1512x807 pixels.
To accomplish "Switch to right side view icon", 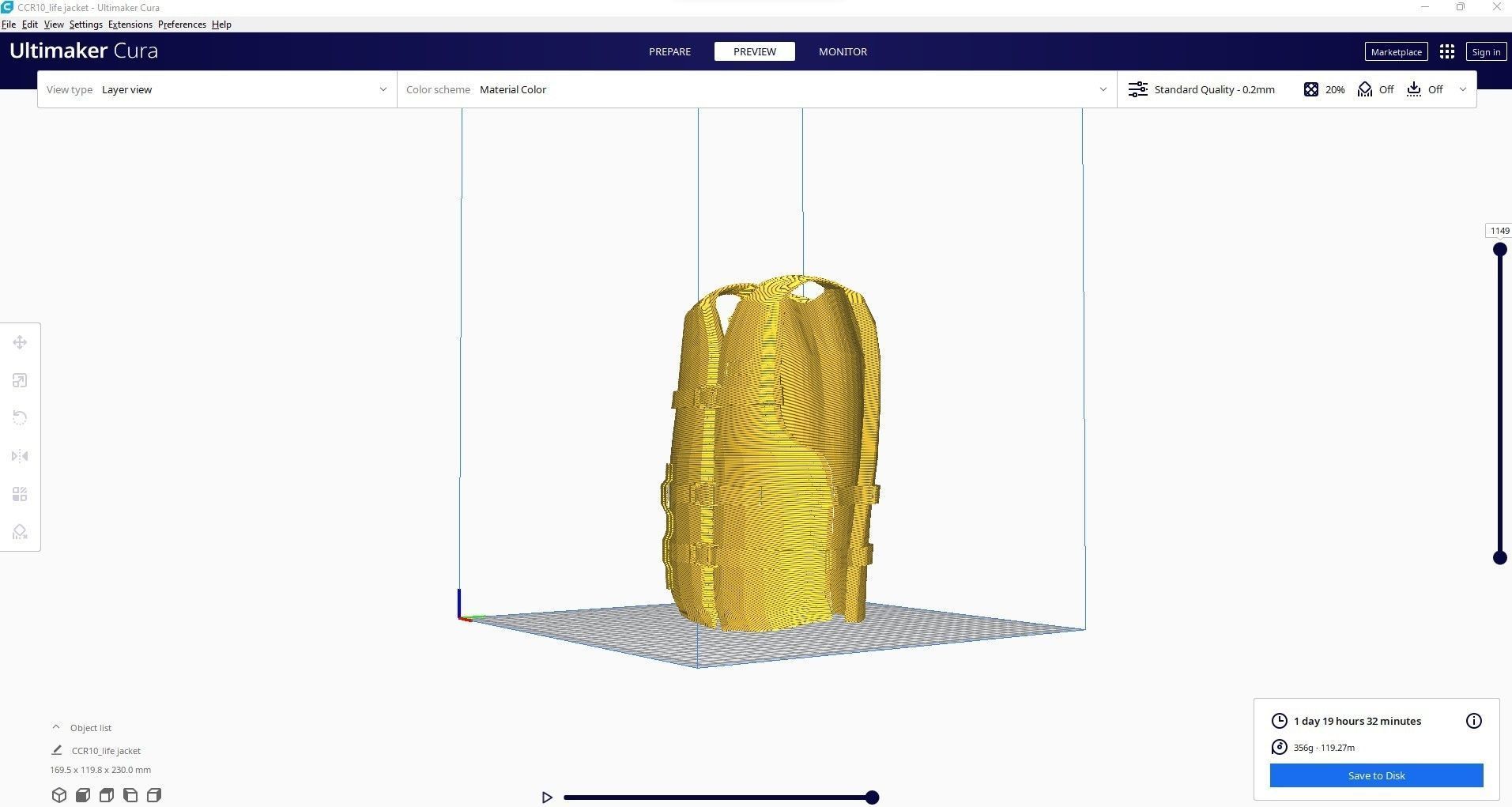I will point(154,795).
